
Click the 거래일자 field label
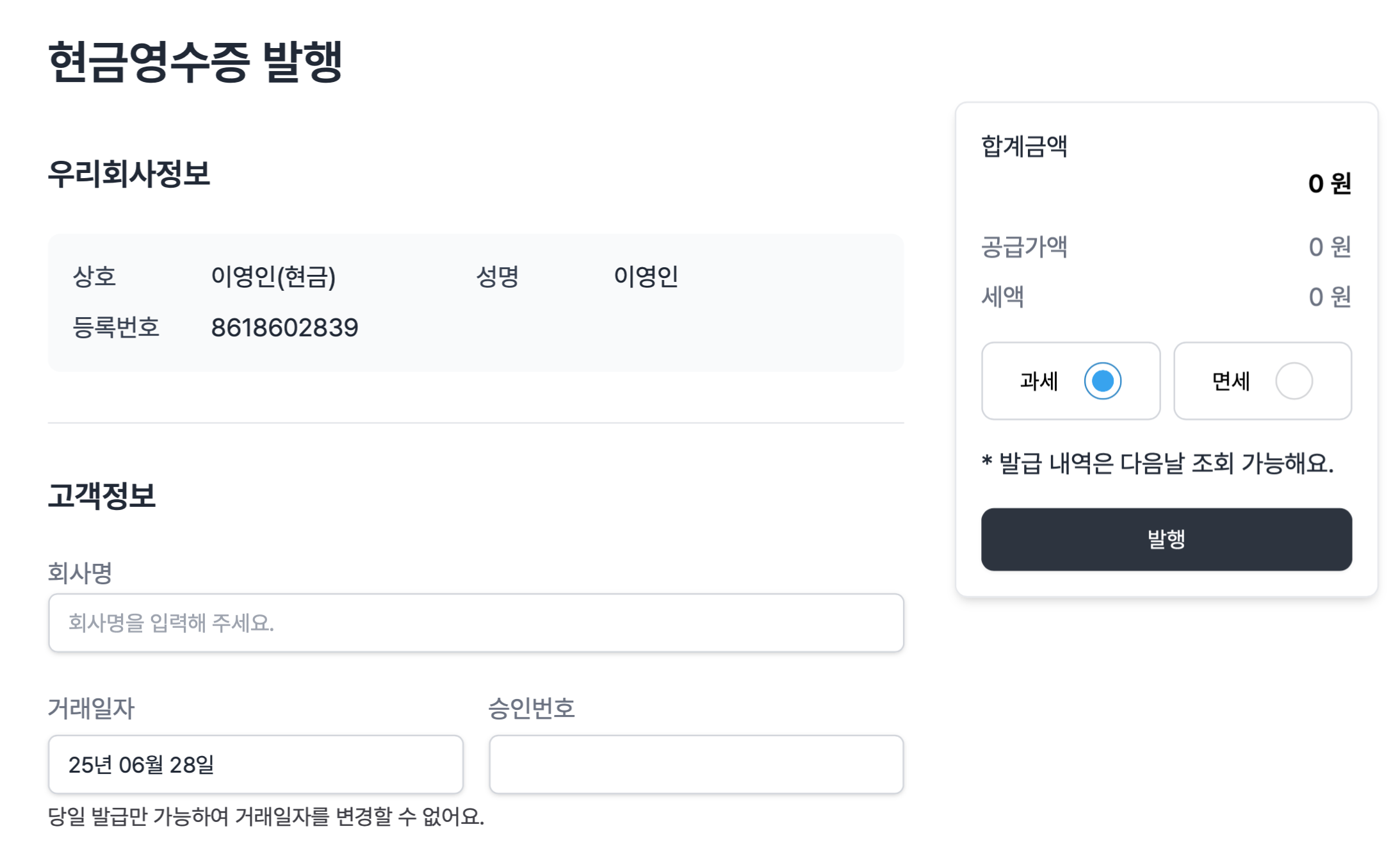click(91, 708)
